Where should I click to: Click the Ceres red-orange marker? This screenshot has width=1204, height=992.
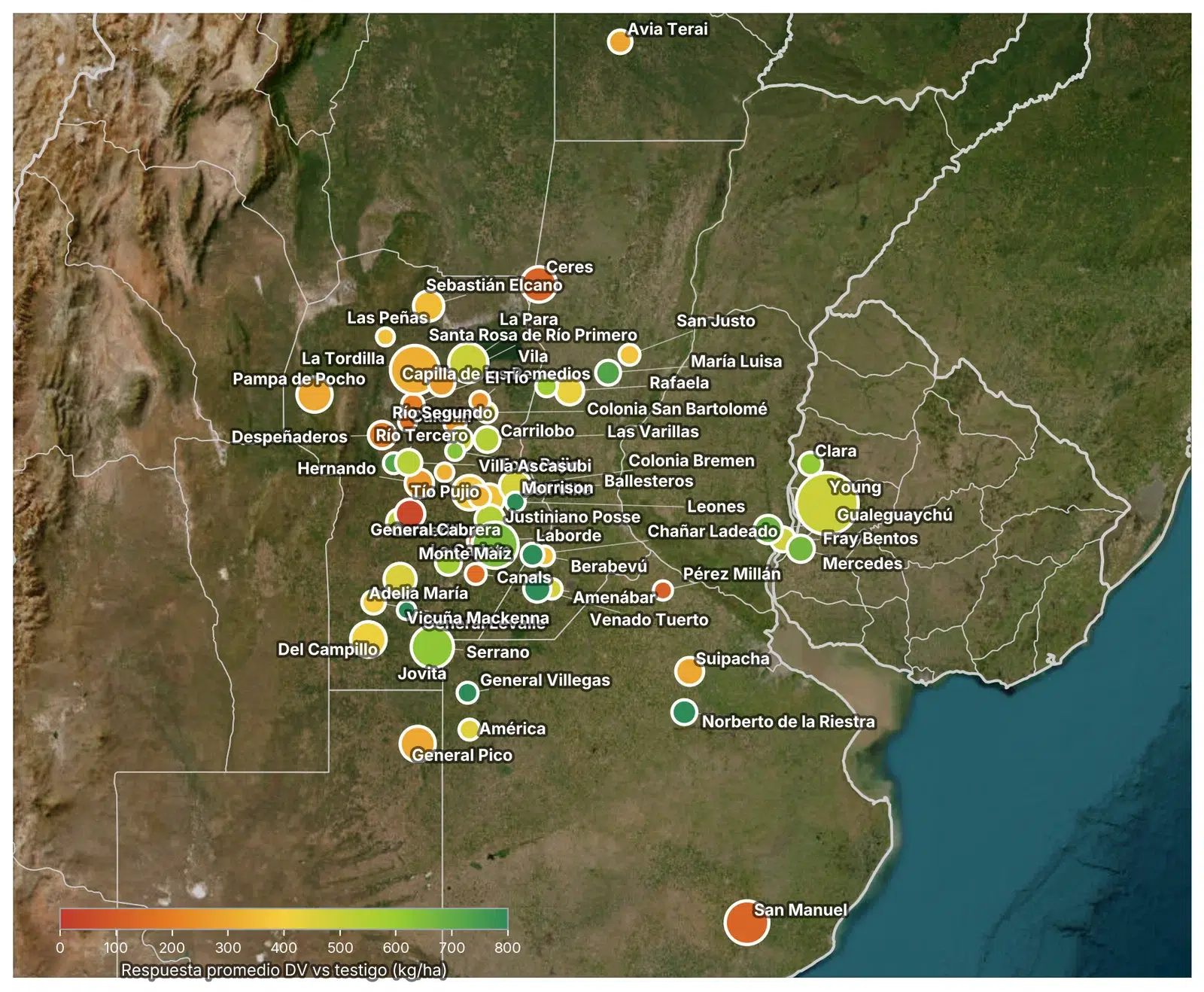tap(537, 284)
